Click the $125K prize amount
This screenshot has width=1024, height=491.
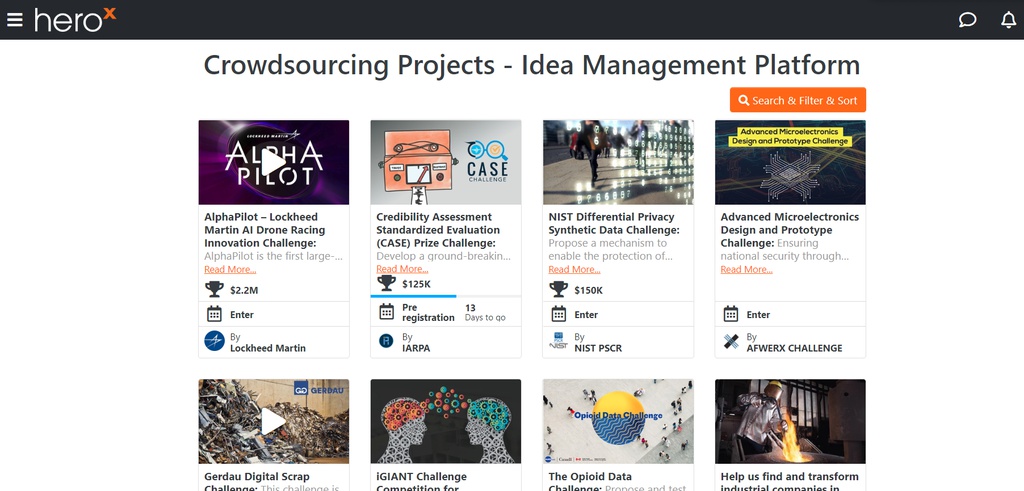pos(417,284)
